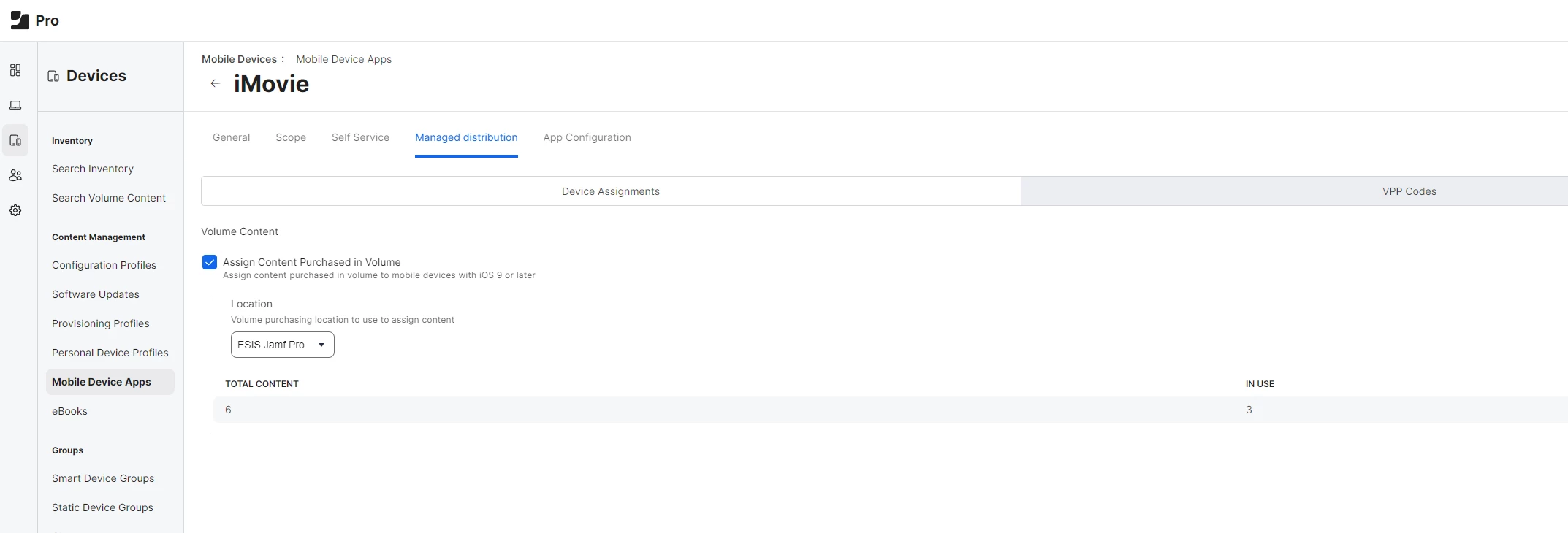
Task: Open Search Inventory
Action: click(93, 169)
